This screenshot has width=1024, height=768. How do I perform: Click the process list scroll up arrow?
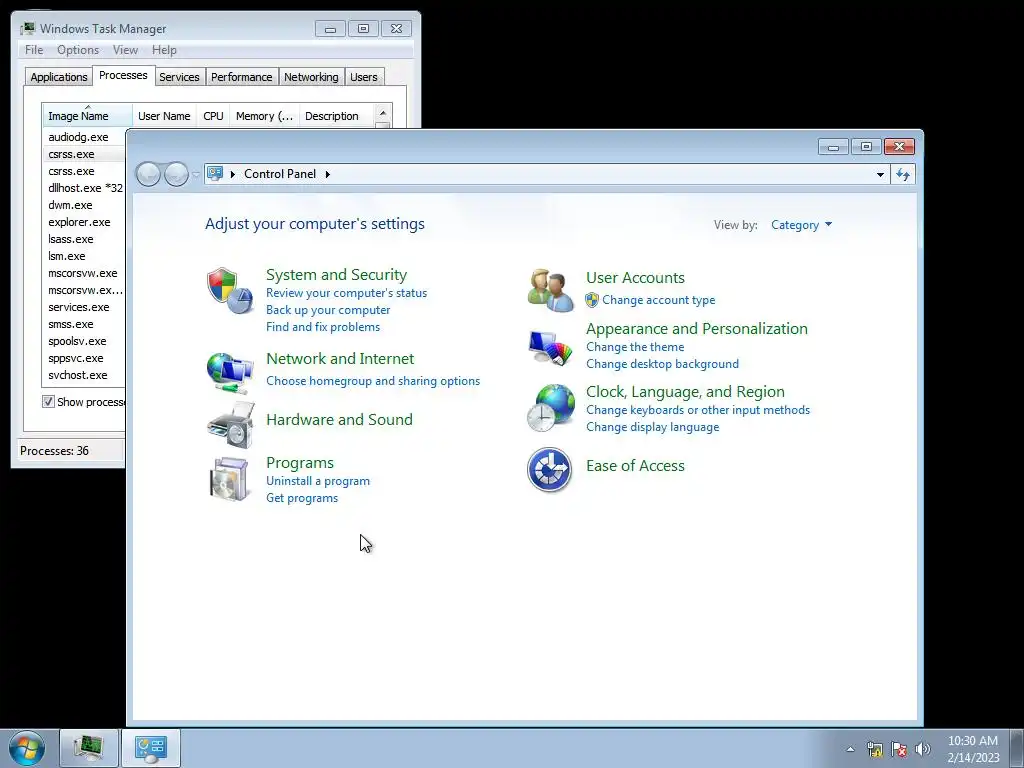383,113
